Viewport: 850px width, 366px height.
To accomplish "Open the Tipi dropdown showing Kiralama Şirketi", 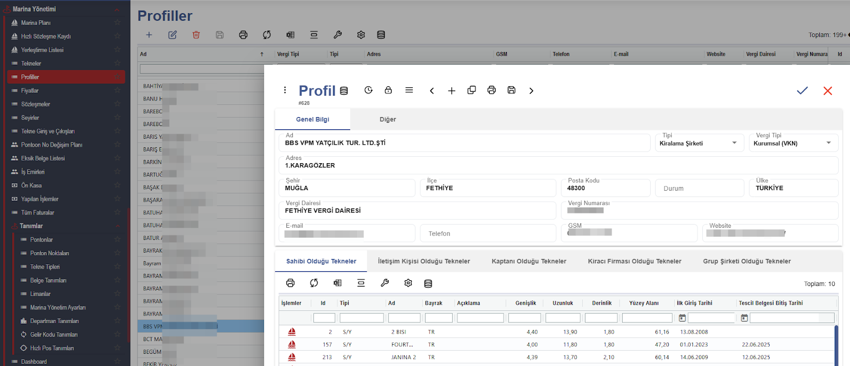I will point(698,143).
